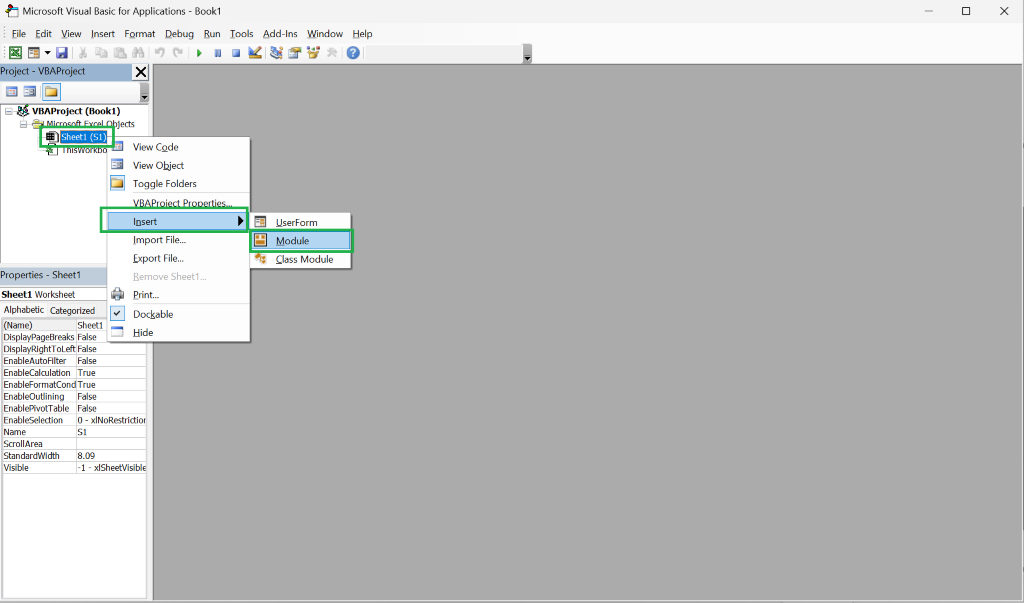Click the StandardWidth value 8.09
Image resolution: width=1024 pixels, height=603 pixels.
pos(111,456)
